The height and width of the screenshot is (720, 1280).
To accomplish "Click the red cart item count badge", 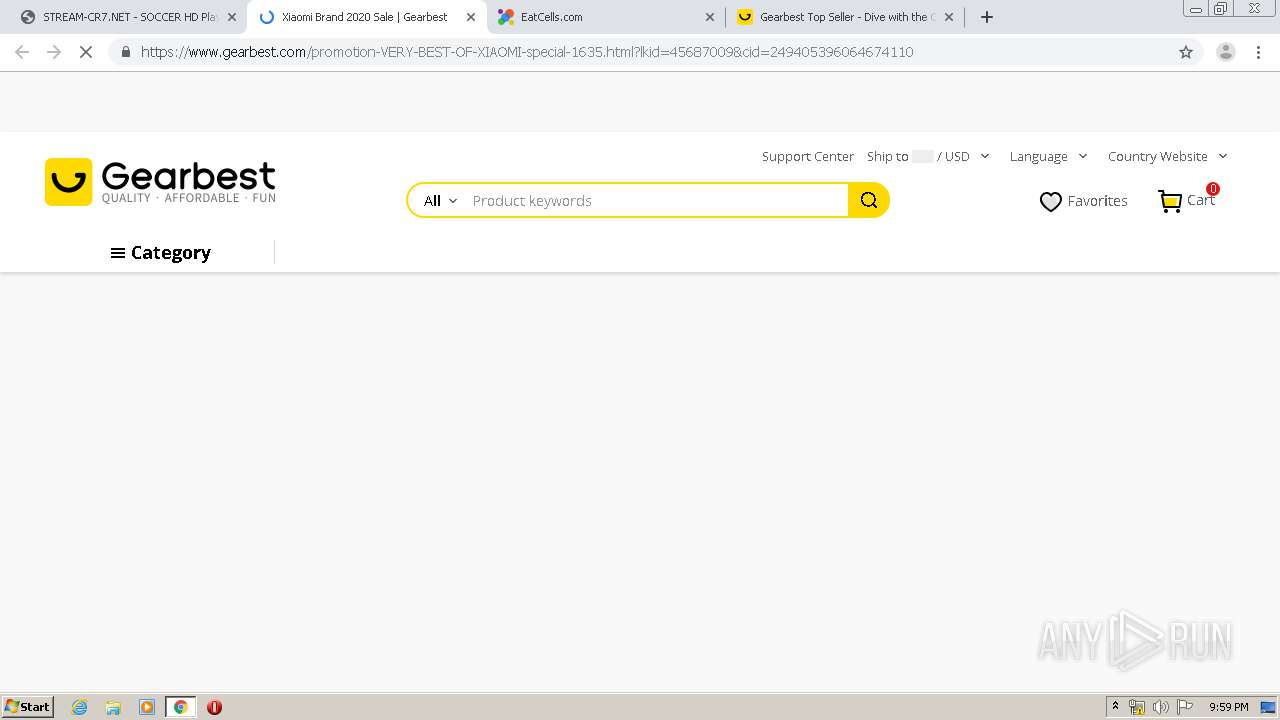I will pos(1212,189).
